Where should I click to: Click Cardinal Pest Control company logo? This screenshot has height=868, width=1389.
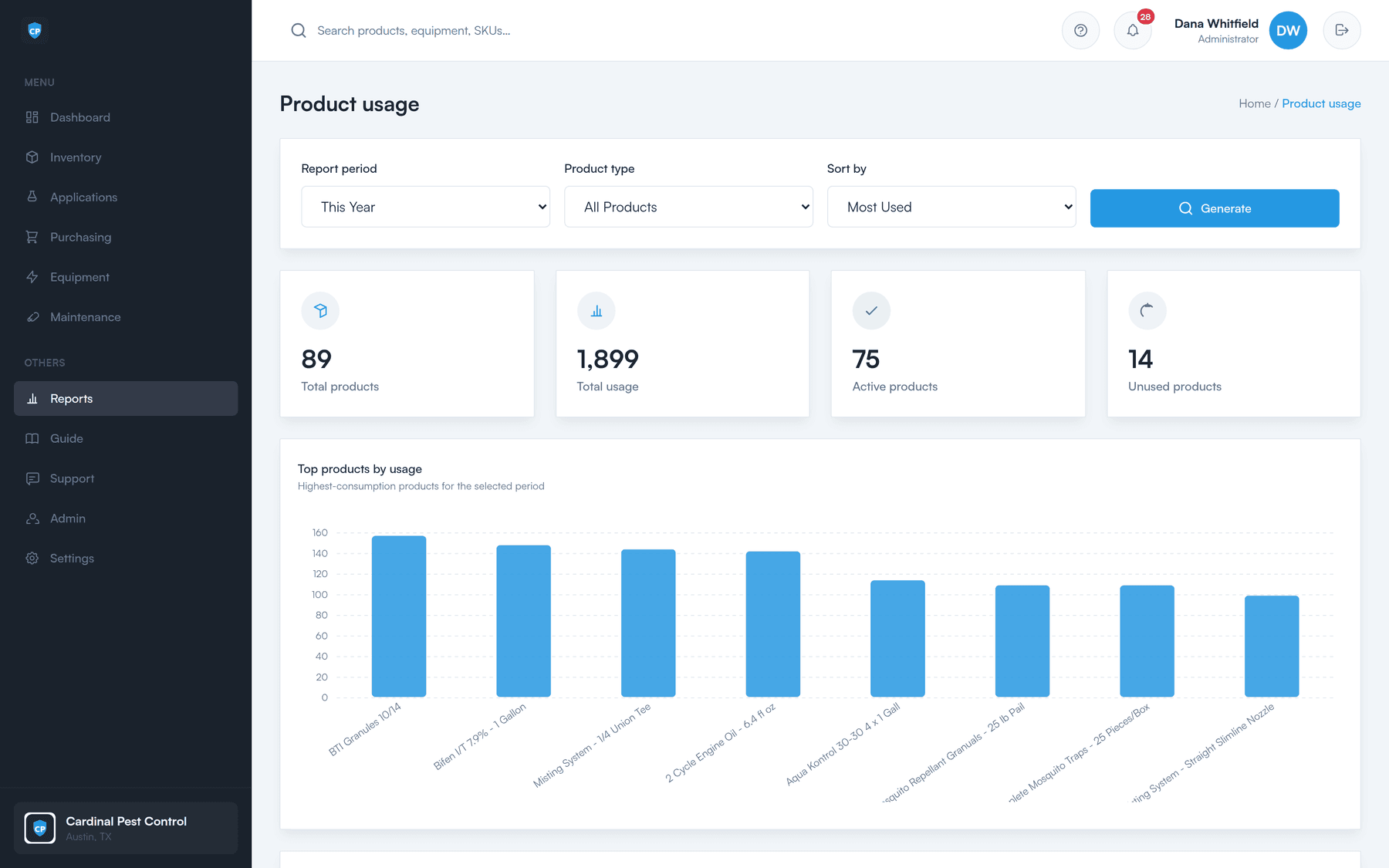pyautogui.click(x=40, y=828)
